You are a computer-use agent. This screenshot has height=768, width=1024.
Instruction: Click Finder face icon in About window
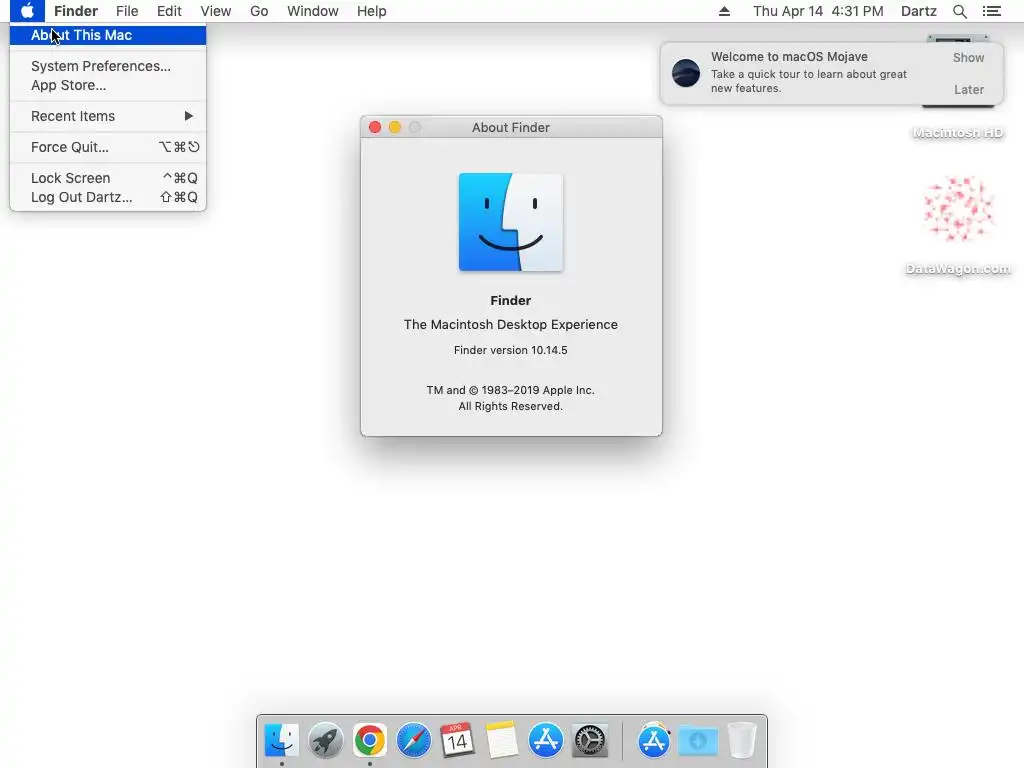pos(511,222)
